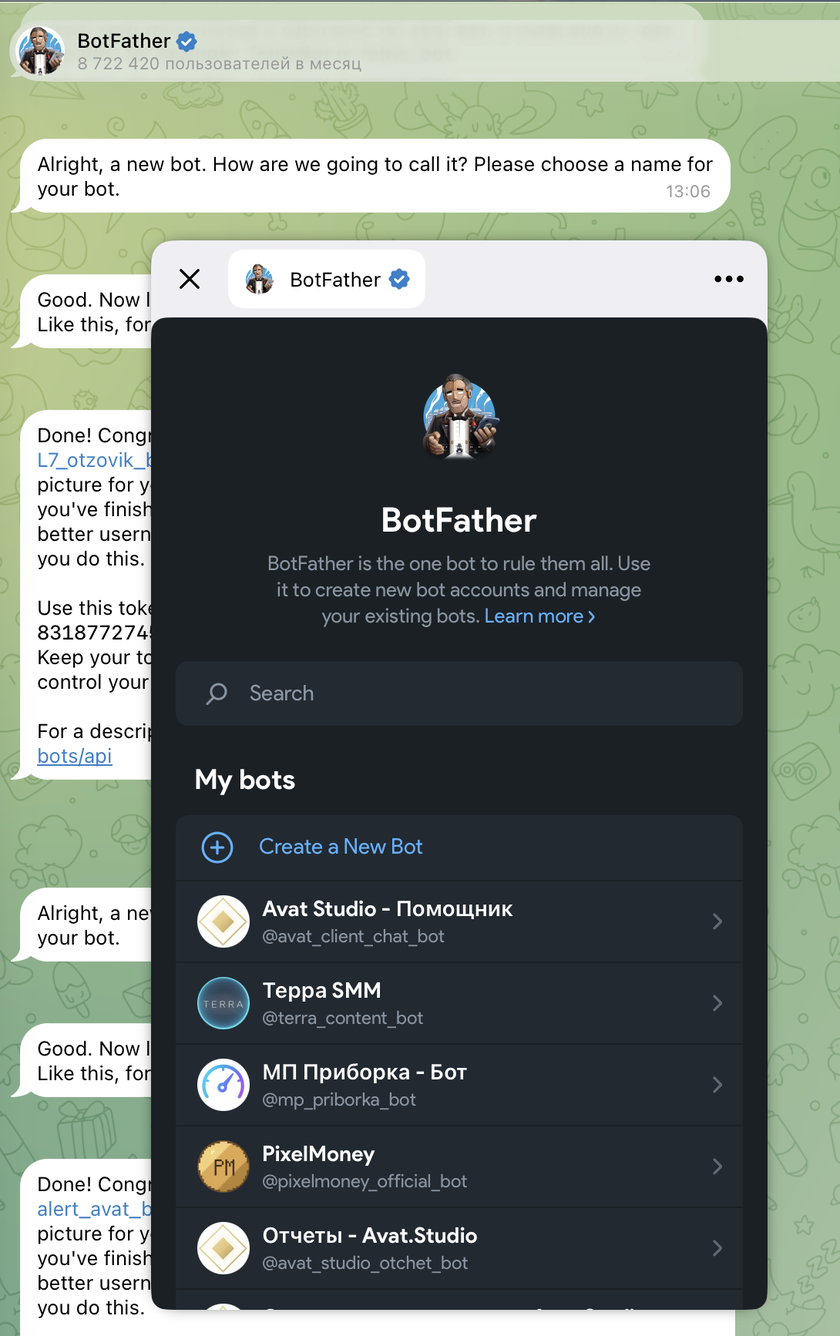Click the PM coin avatar icon
The image size is (840, 1336).
223,1167
